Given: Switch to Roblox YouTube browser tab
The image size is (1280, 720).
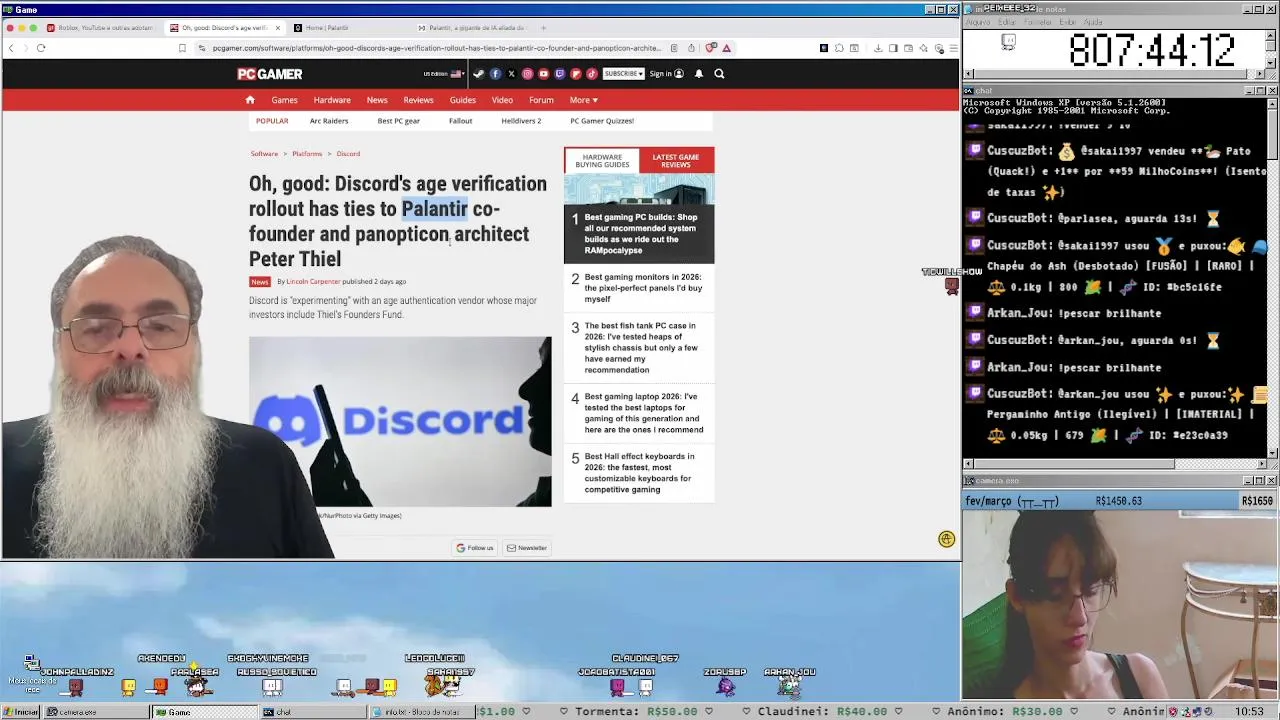Looking at the screenshot, I should pos(100,28).
